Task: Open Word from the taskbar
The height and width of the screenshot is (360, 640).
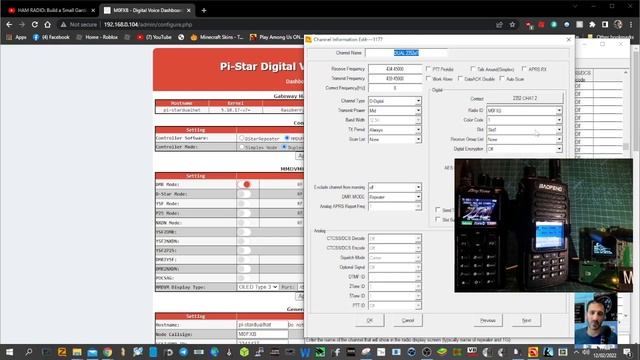Action: 305,352
